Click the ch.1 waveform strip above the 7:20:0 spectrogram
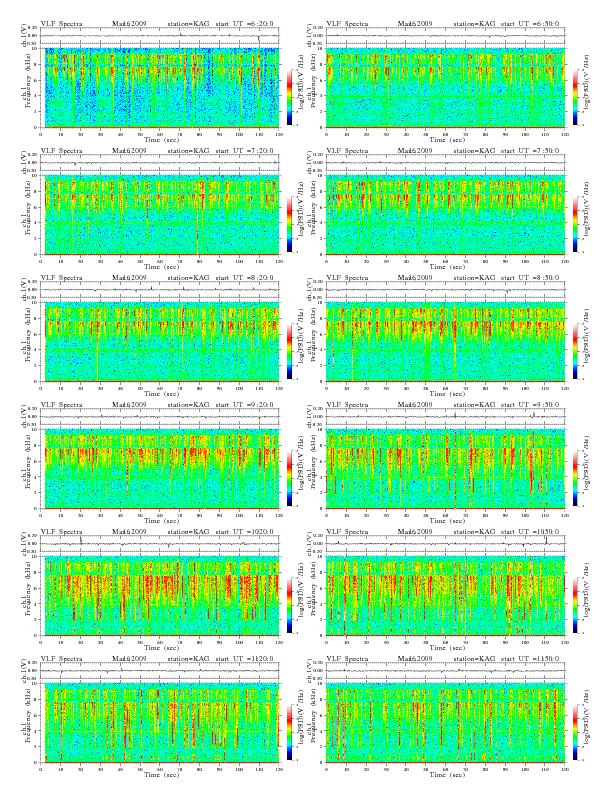 (x=160, y=163)
